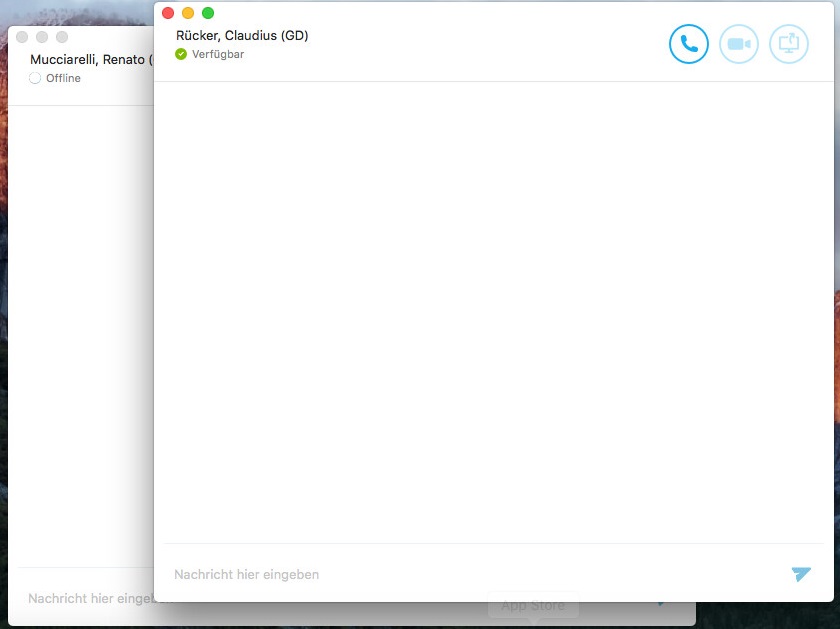This screenshot has height=629, width=840.
Task: Close the Mucciarelli, Renato chat window
Action: pos(22,37)
